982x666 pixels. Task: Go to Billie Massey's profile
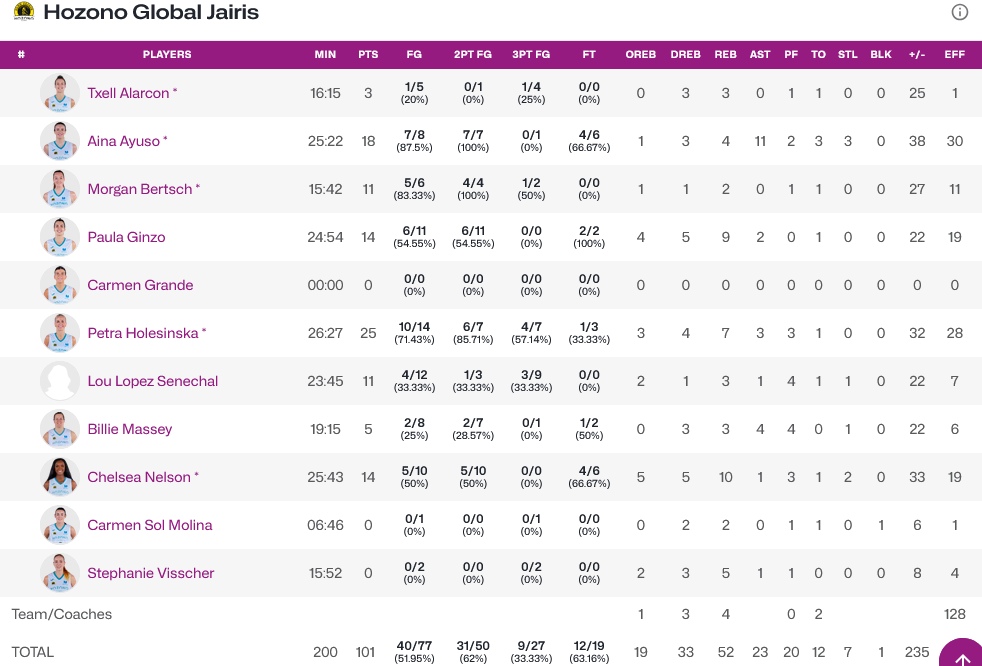[x=130, y=429]
